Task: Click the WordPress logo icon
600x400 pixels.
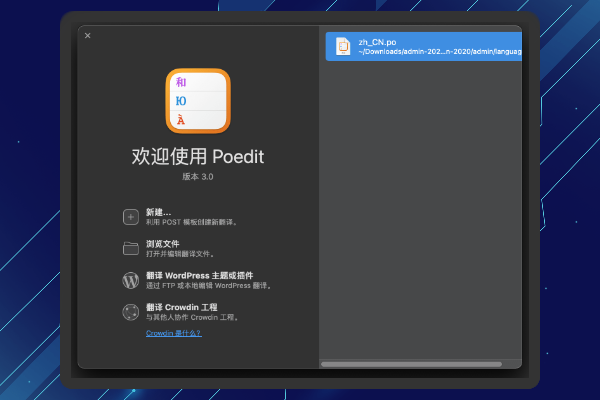Action: point(130,280)
